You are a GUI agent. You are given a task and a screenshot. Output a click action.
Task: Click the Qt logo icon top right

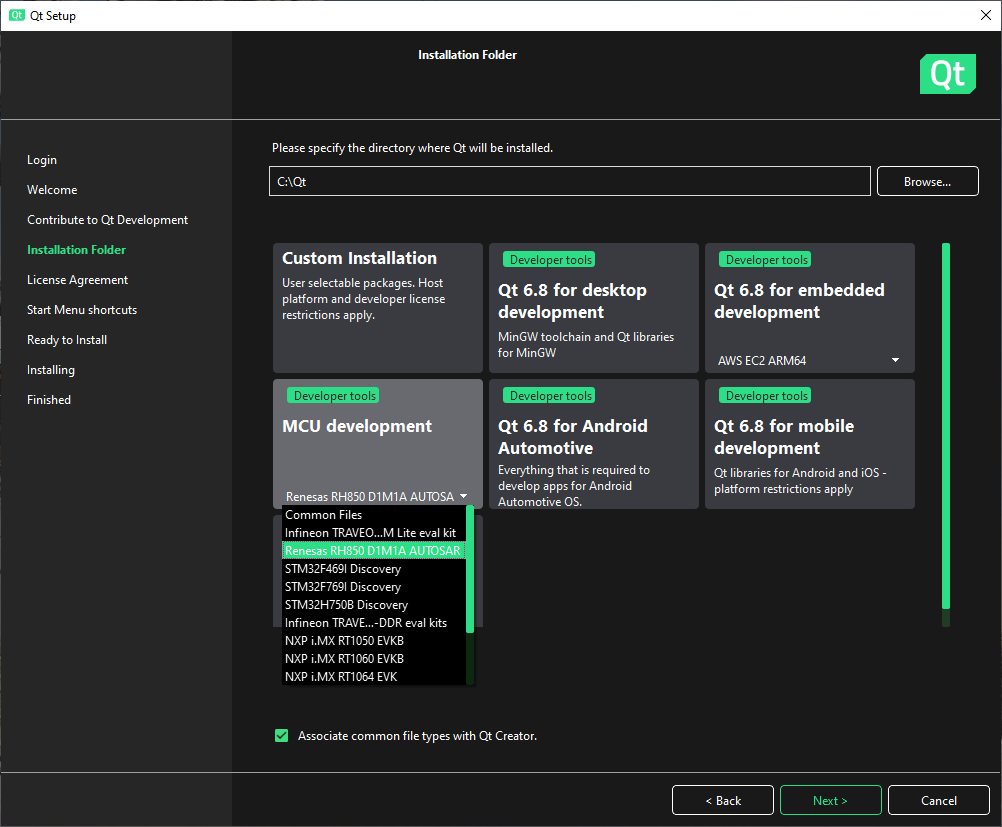click(946, 73)
